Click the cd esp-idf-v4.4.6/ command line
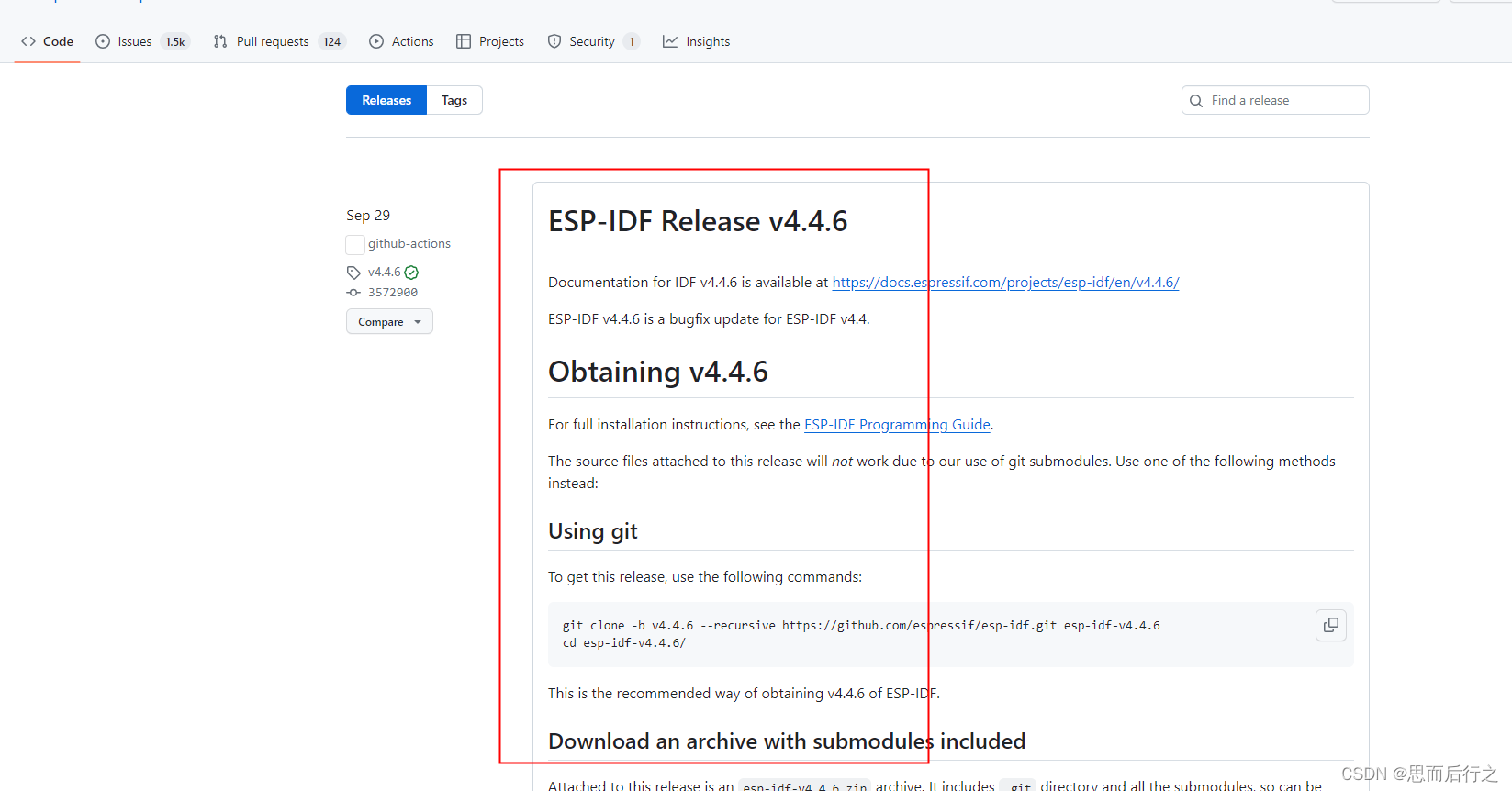Viewport: 1512px width, 791px height. pos(624,643)
